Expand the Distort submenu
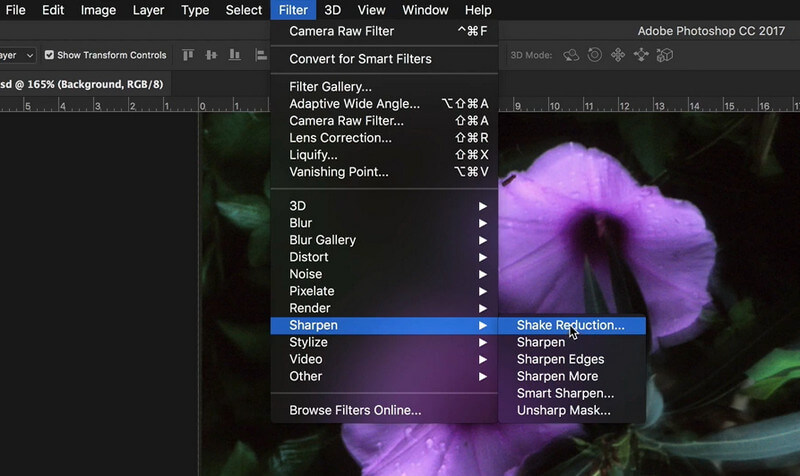 tap(384, 257)
